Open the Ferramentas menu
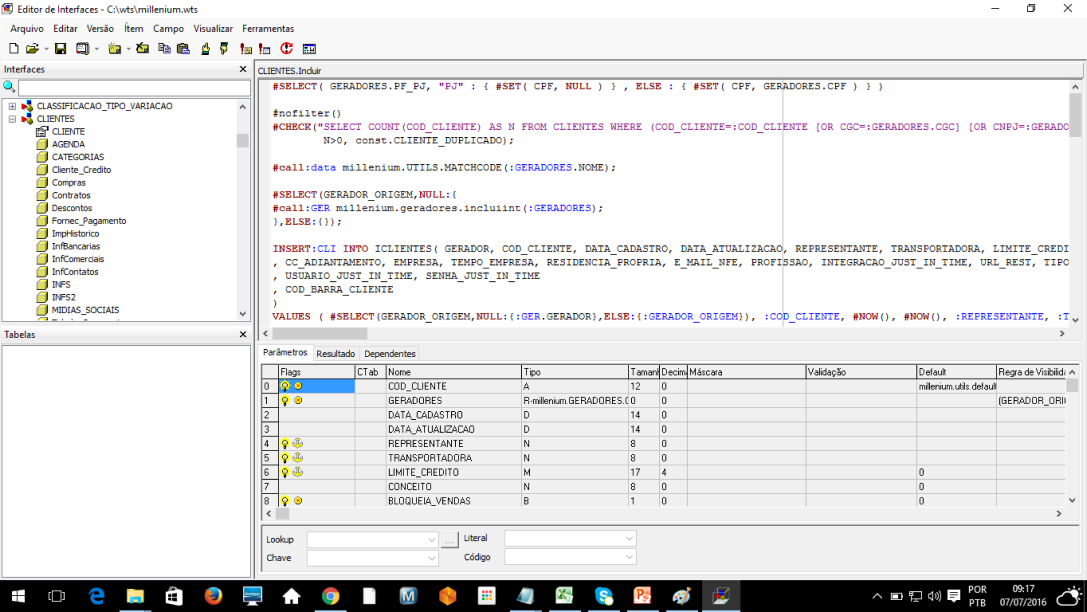 [268, 29]
